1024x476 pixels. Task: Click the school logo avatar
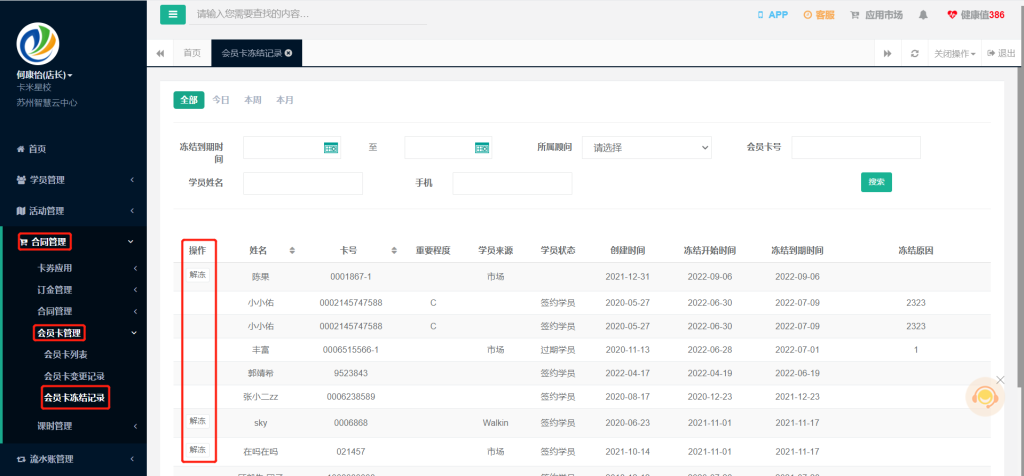(38, 44)
